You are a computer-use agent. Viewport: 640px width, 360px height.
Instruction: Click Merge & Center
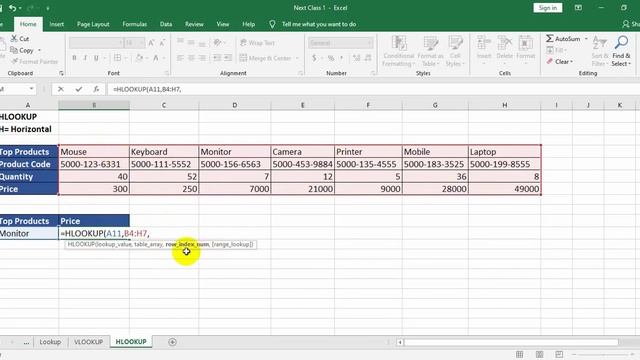tap(265, 58)
